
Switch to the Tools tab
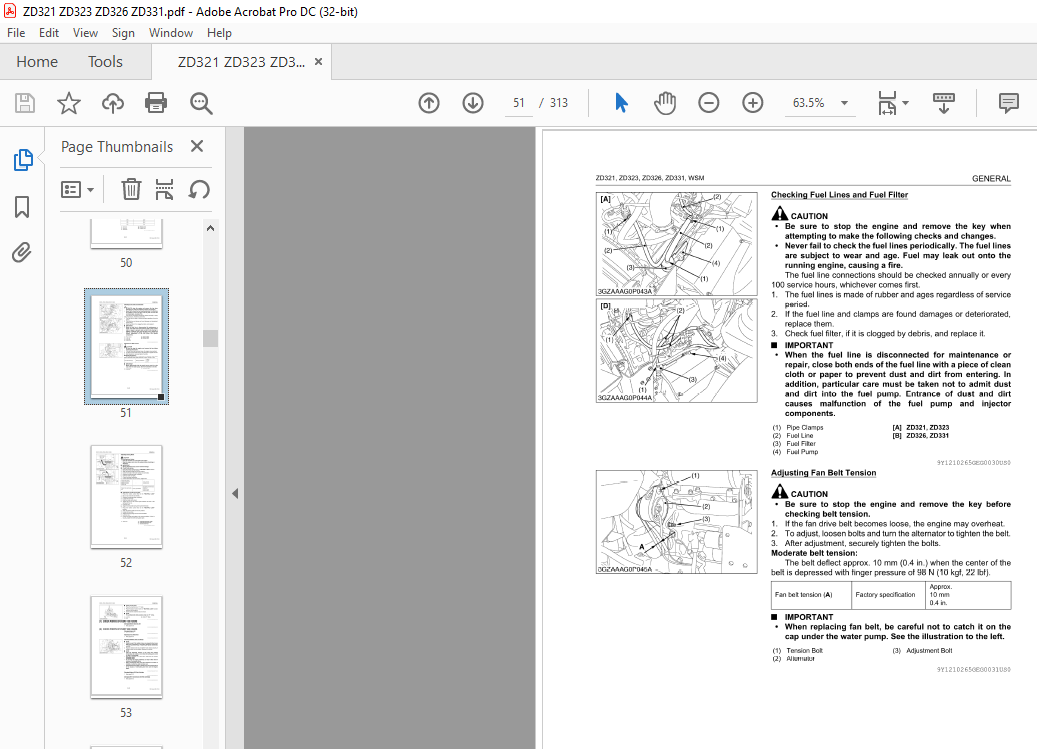click(105, 61)
